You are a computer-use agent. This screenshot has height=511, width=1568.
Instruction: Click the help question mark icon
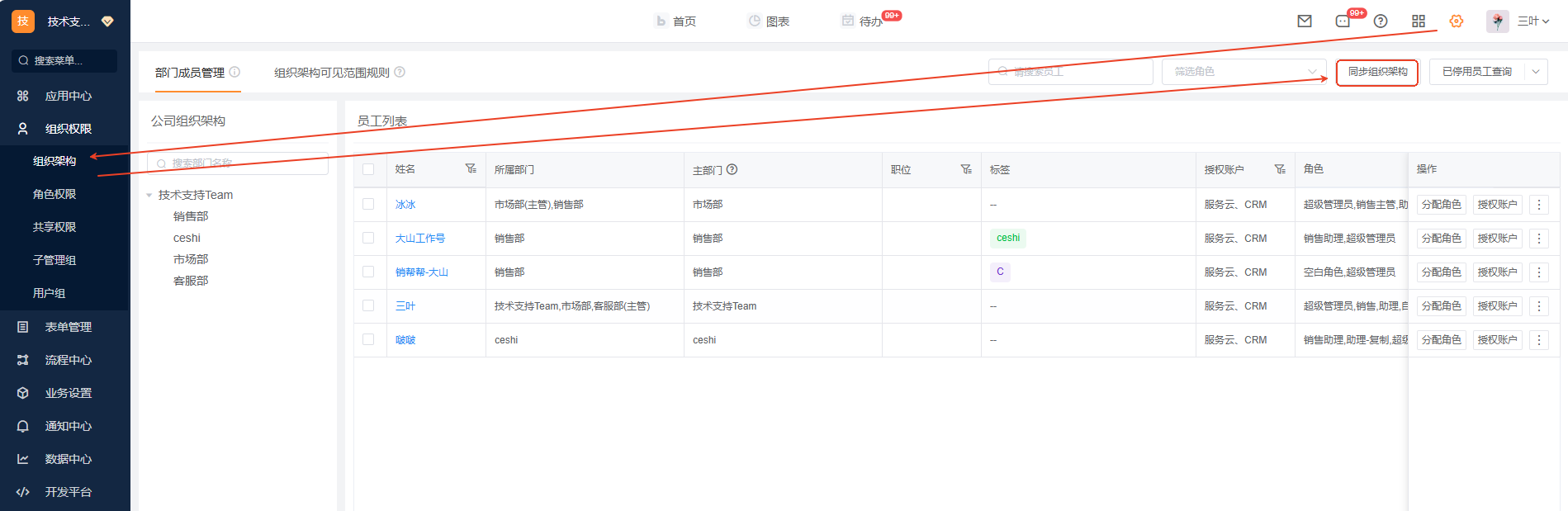pyautogui.click(x=1381, y=21)
